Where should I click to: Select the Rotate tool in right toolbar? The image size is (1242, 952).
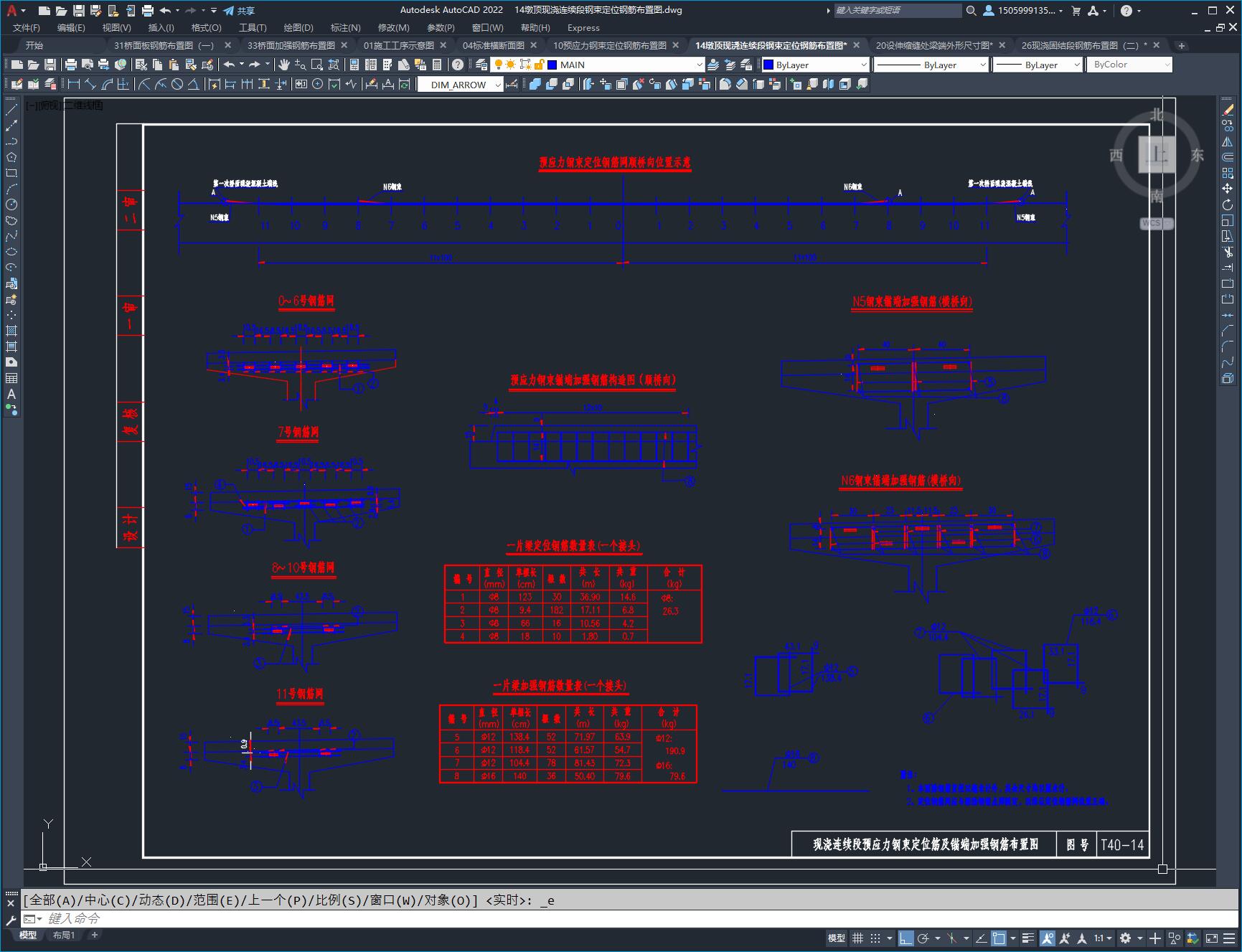coord(1228,204)
